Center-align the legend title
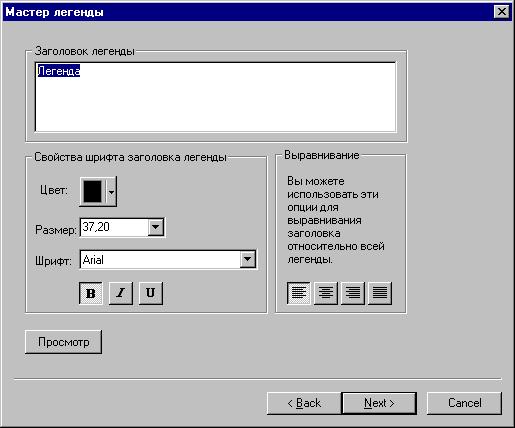This screenshot has height=428, width=515. [x=326, y=293]
